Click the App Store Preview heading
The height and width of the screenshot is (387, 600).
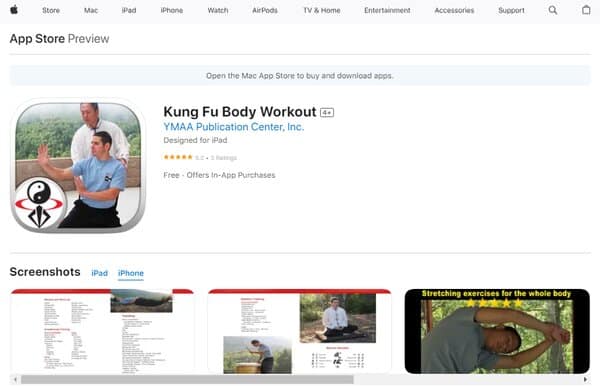click(59, 39)
